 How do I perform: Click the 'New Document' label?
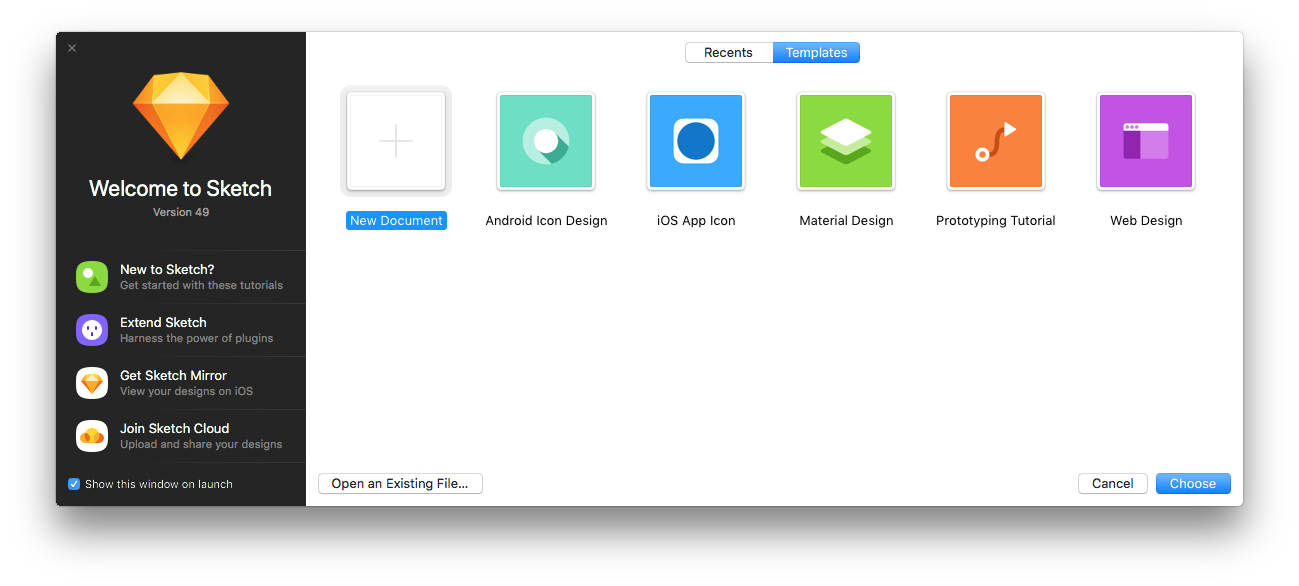click(396, 221)
